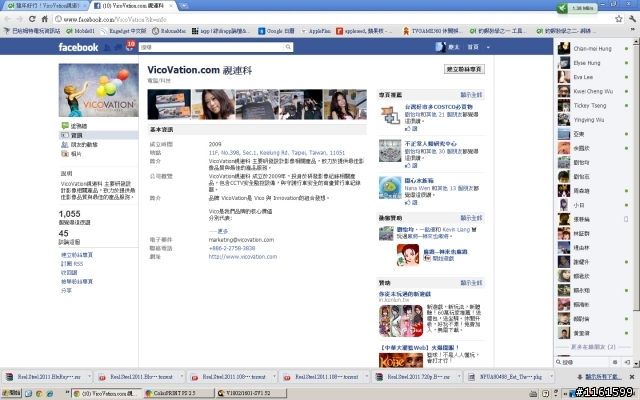Click the browser back arrow

(7, 19)
